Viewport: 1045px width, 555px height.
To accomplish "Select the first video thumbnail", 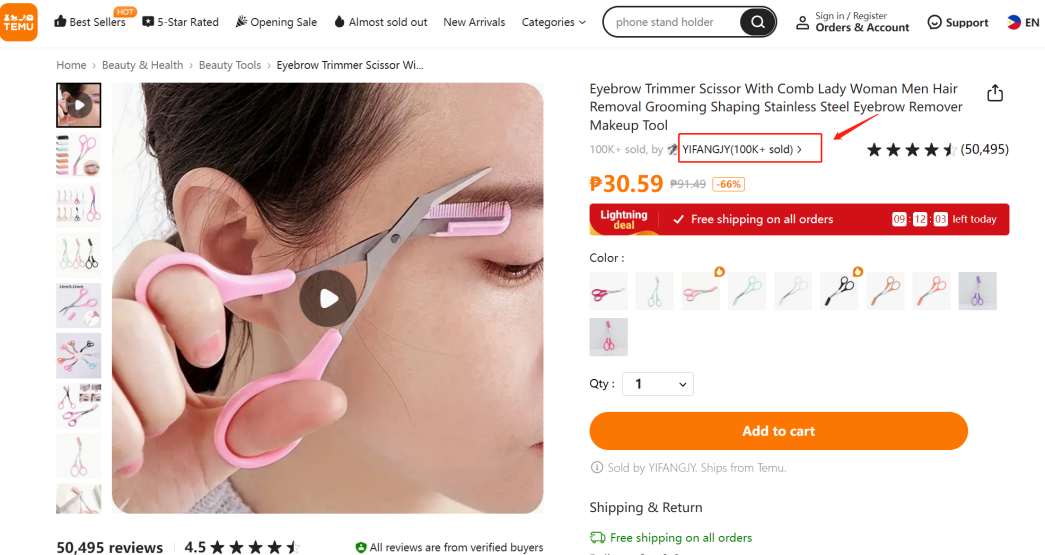I will tap(78, 105).
